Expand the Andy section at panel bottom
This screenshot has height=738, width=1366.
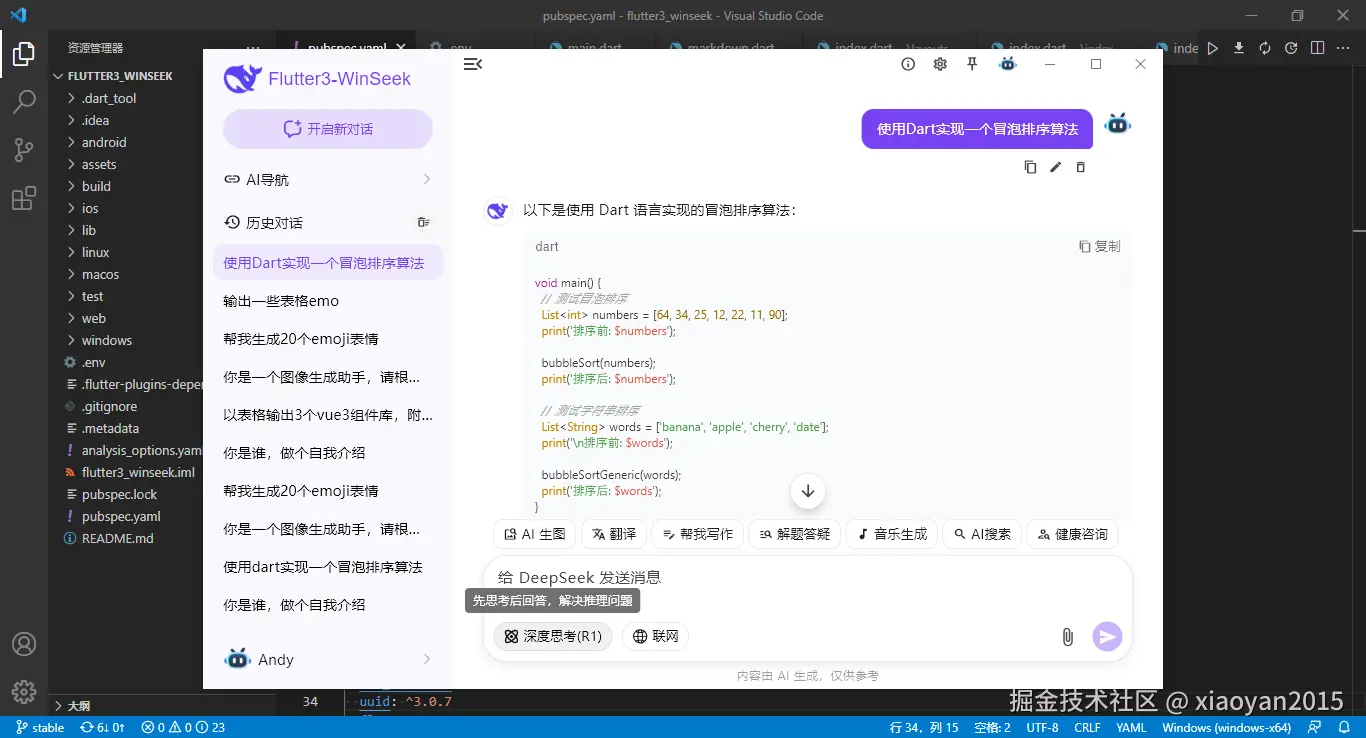[x=327, y=659]
